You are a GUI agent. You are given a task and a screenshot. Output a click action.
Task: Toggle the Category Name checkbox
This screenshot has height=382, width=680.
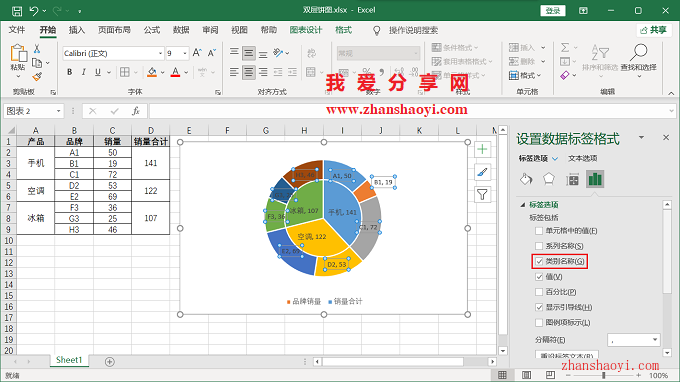click(539, 261)
